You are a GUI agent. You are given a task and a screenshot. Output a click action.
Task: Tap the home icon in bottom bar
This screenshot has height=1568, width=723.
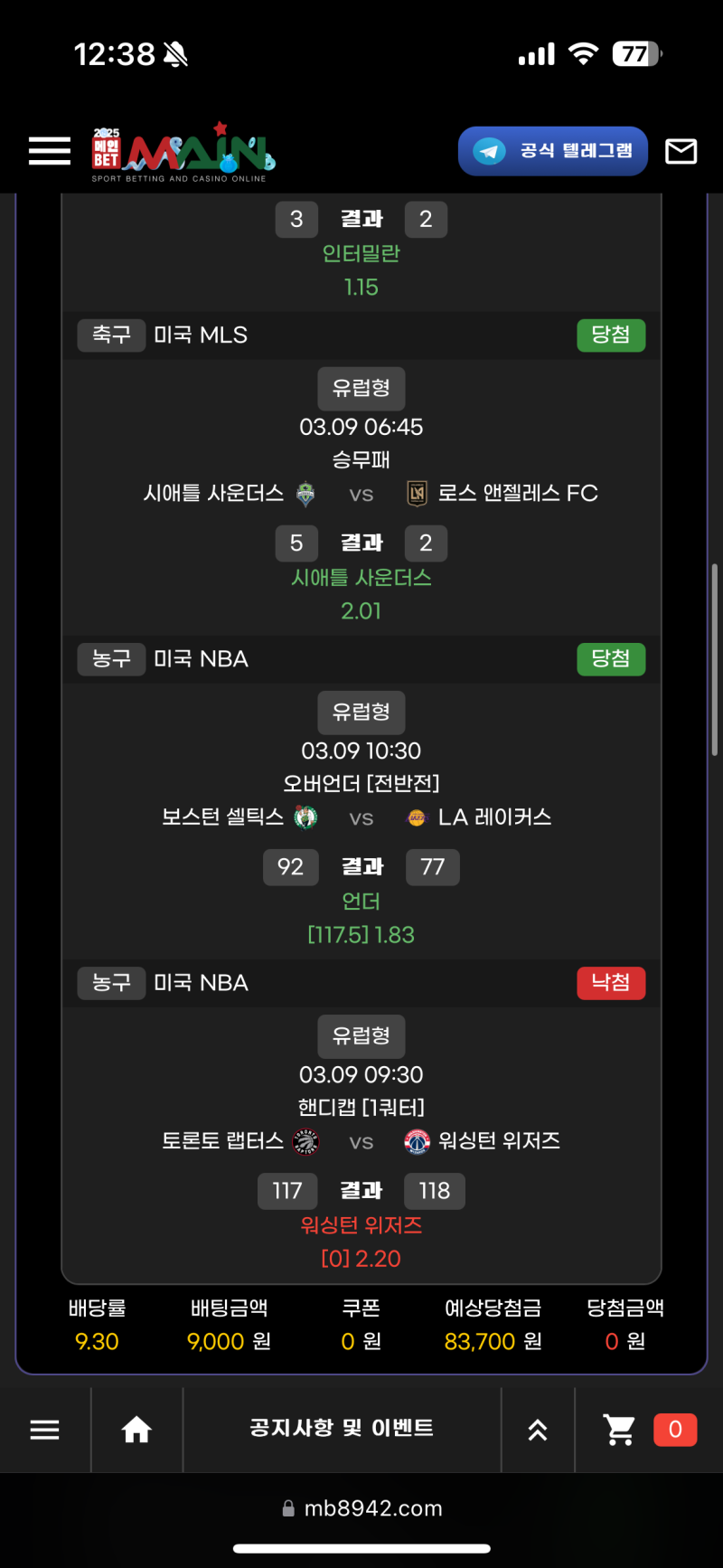136,1430
